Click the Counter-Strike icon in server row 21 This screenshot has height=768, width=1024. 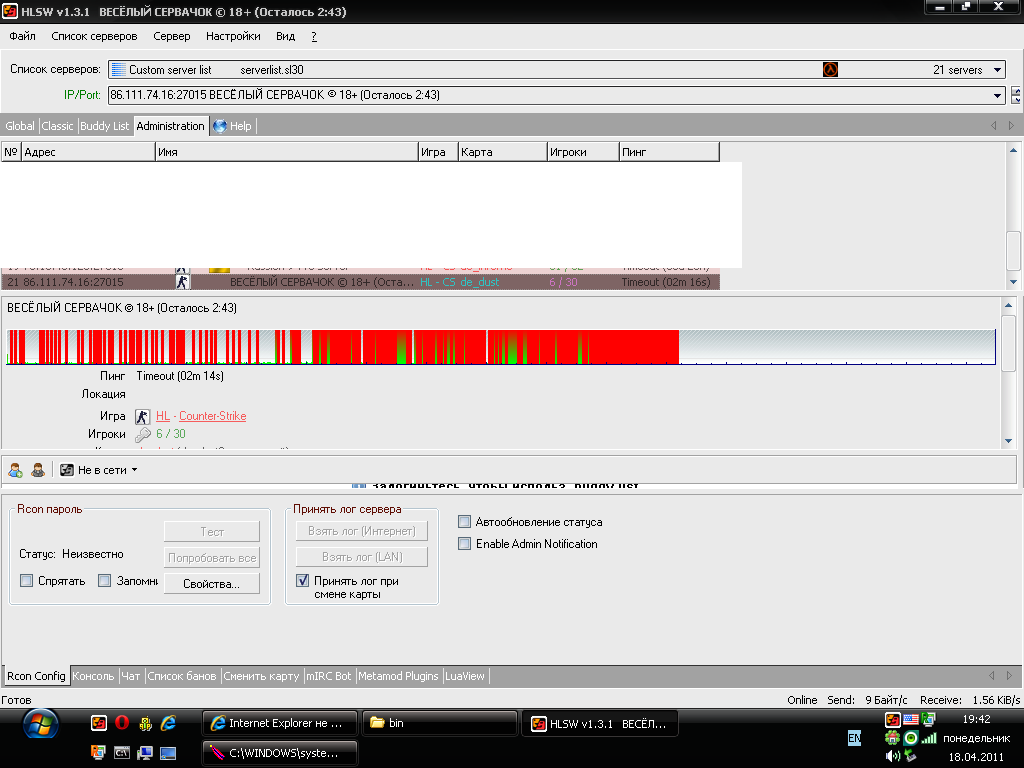click(x=182, y=282)
